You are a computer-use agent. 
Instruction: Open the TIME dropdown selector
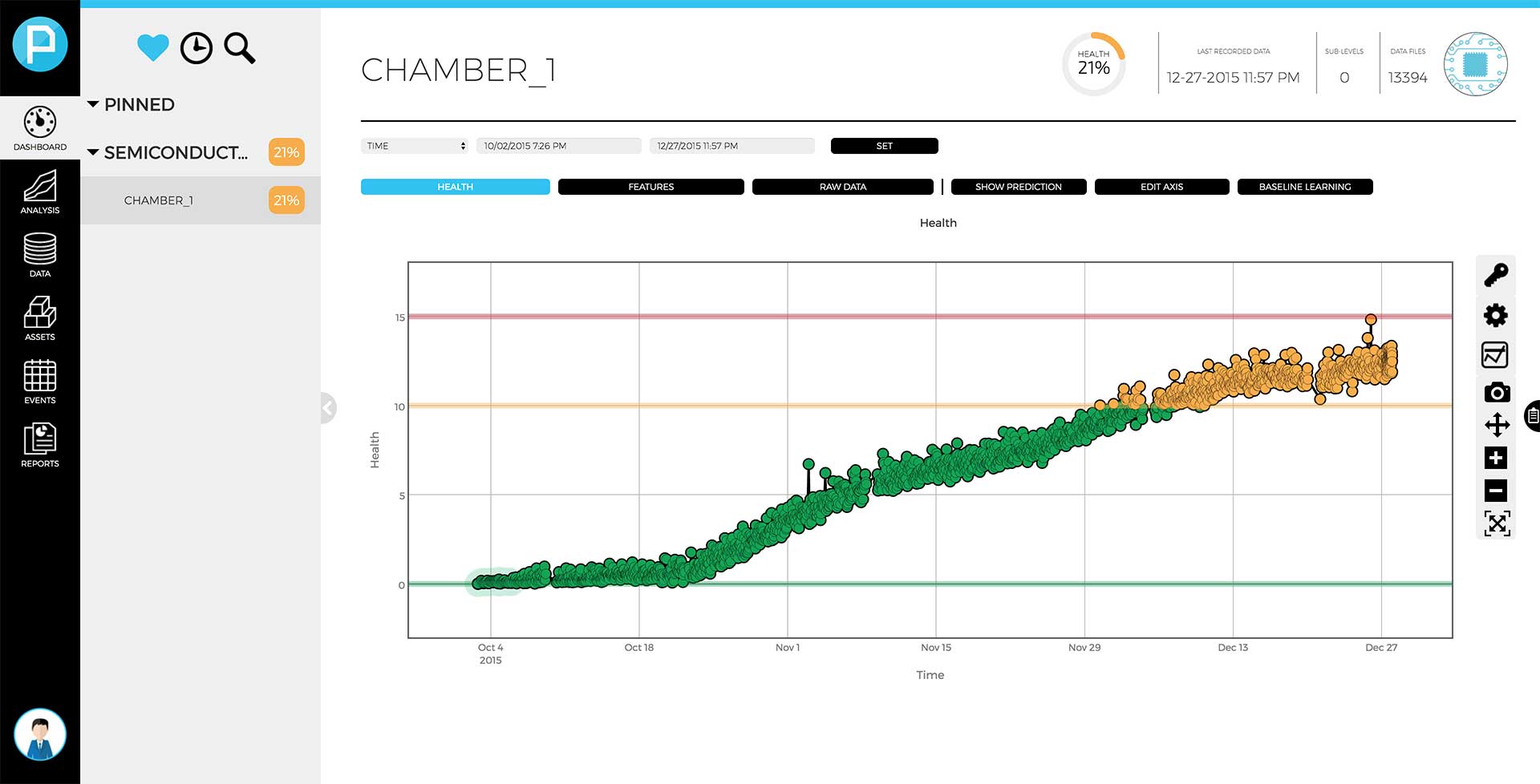415,146
